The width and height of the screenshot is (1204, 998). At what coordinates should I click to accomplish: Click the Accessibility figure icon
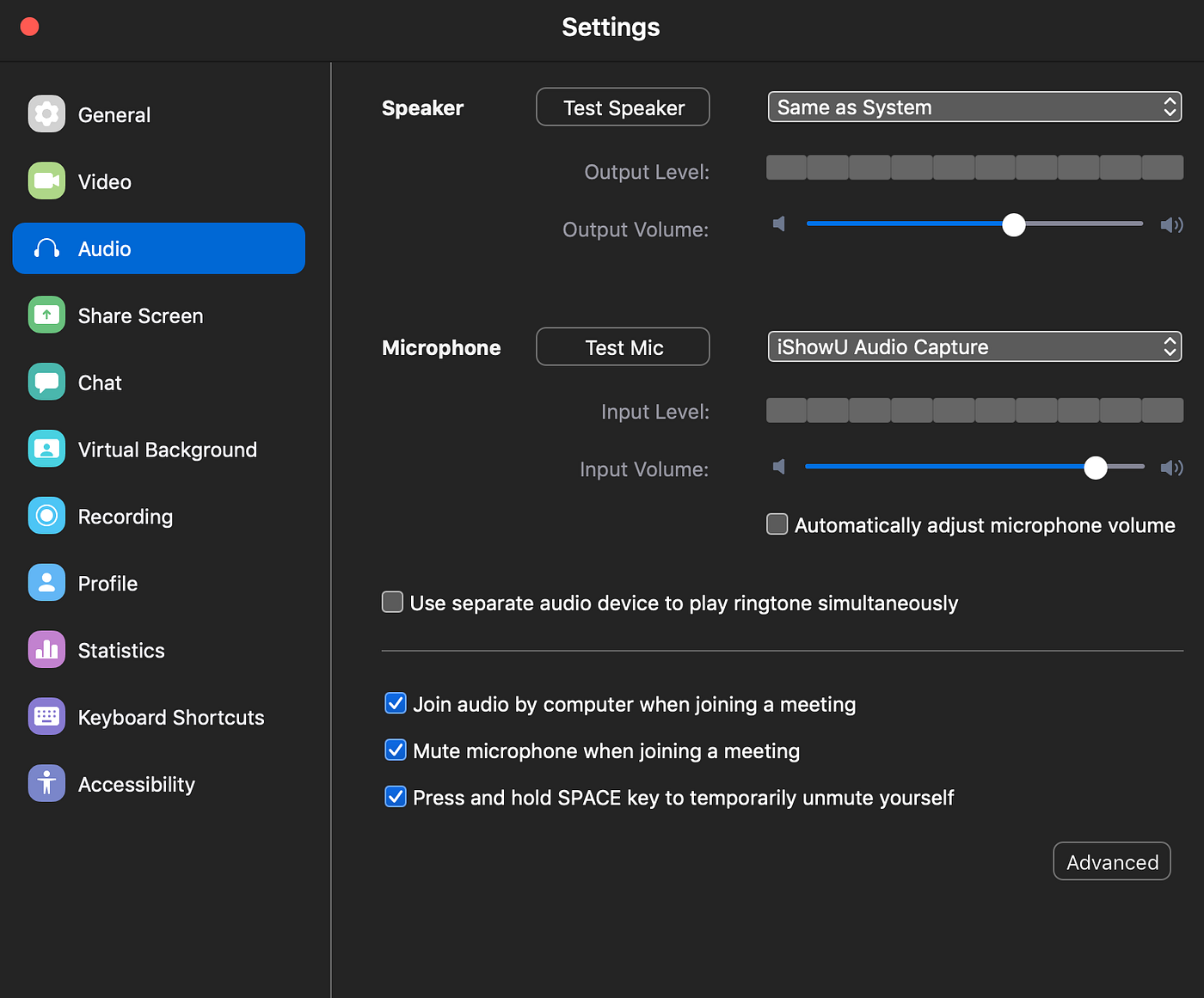(46, 784)
